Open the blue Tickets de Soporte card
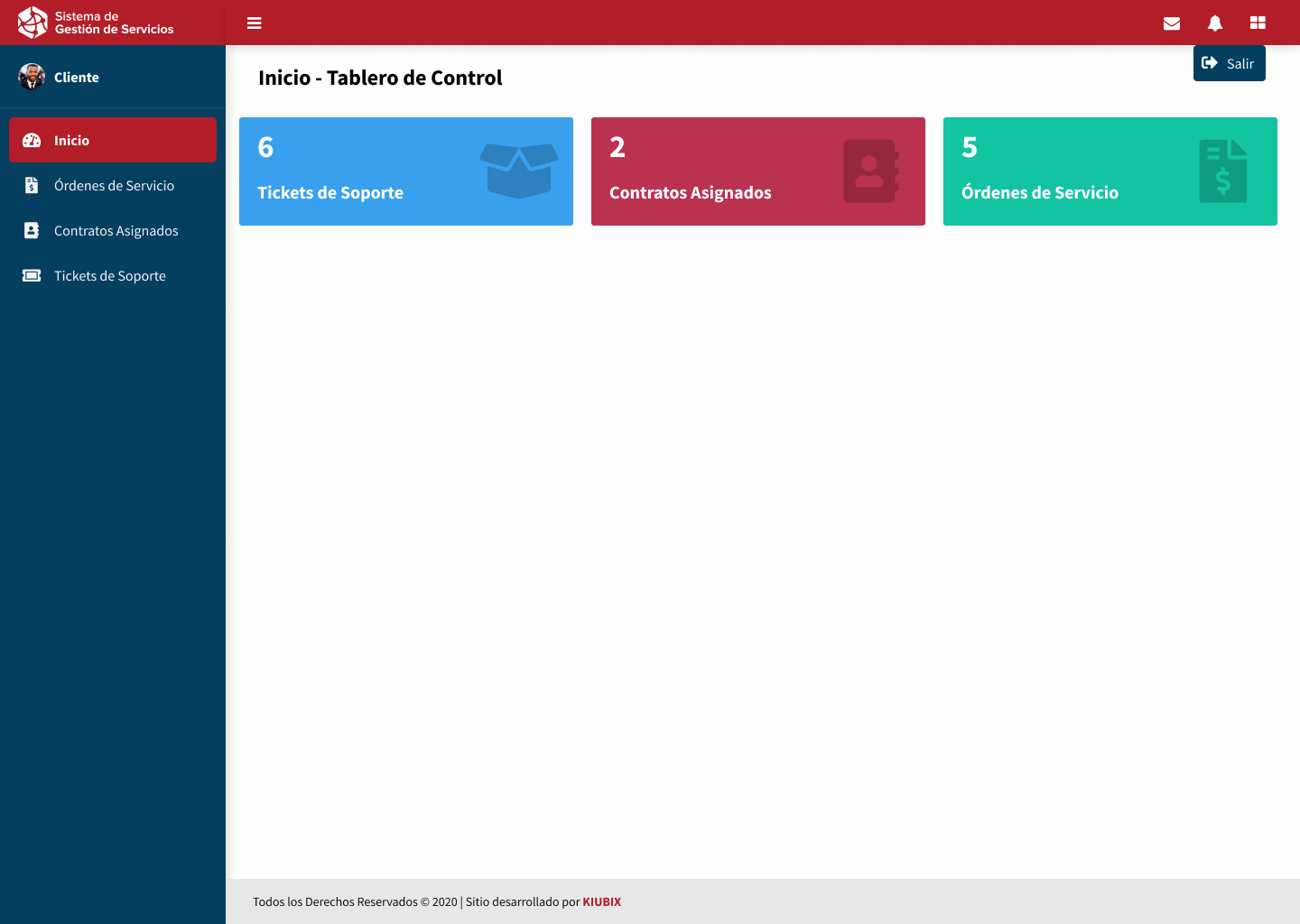The height and width of the screenshot is (924, 1300). tap(406, 171)
